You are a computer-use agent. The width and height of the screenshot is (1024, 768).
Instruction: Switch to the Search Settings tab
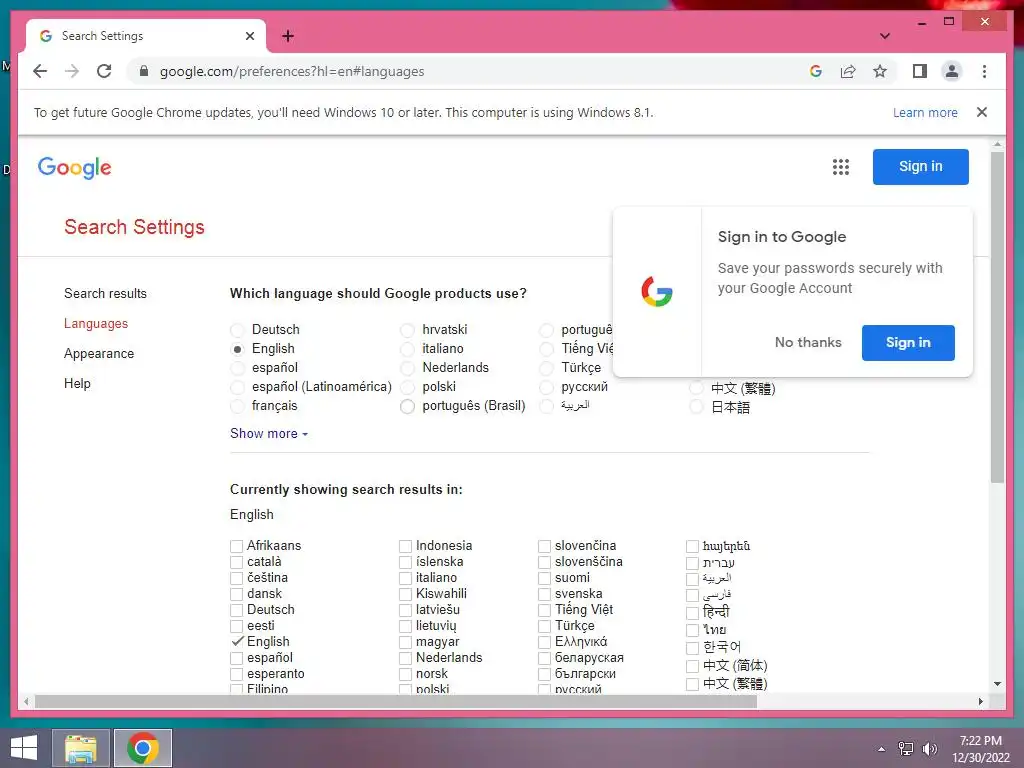[x=146, y=36]
